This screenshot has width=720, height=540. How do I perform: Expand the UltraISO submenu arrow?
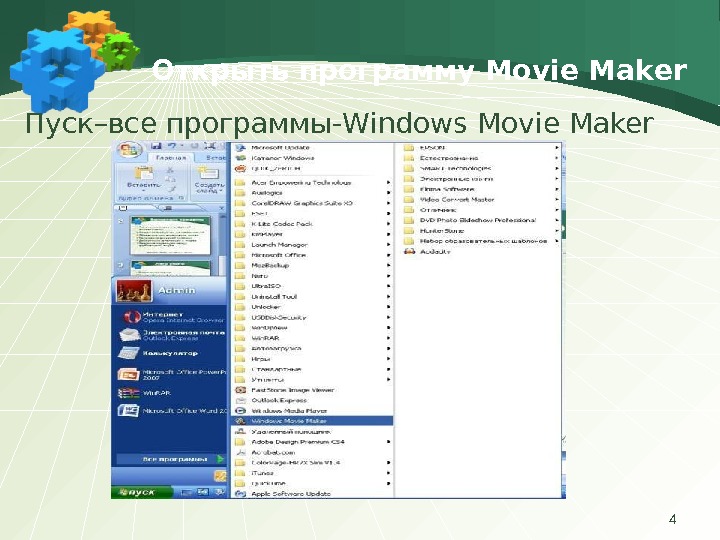(388, 286)
